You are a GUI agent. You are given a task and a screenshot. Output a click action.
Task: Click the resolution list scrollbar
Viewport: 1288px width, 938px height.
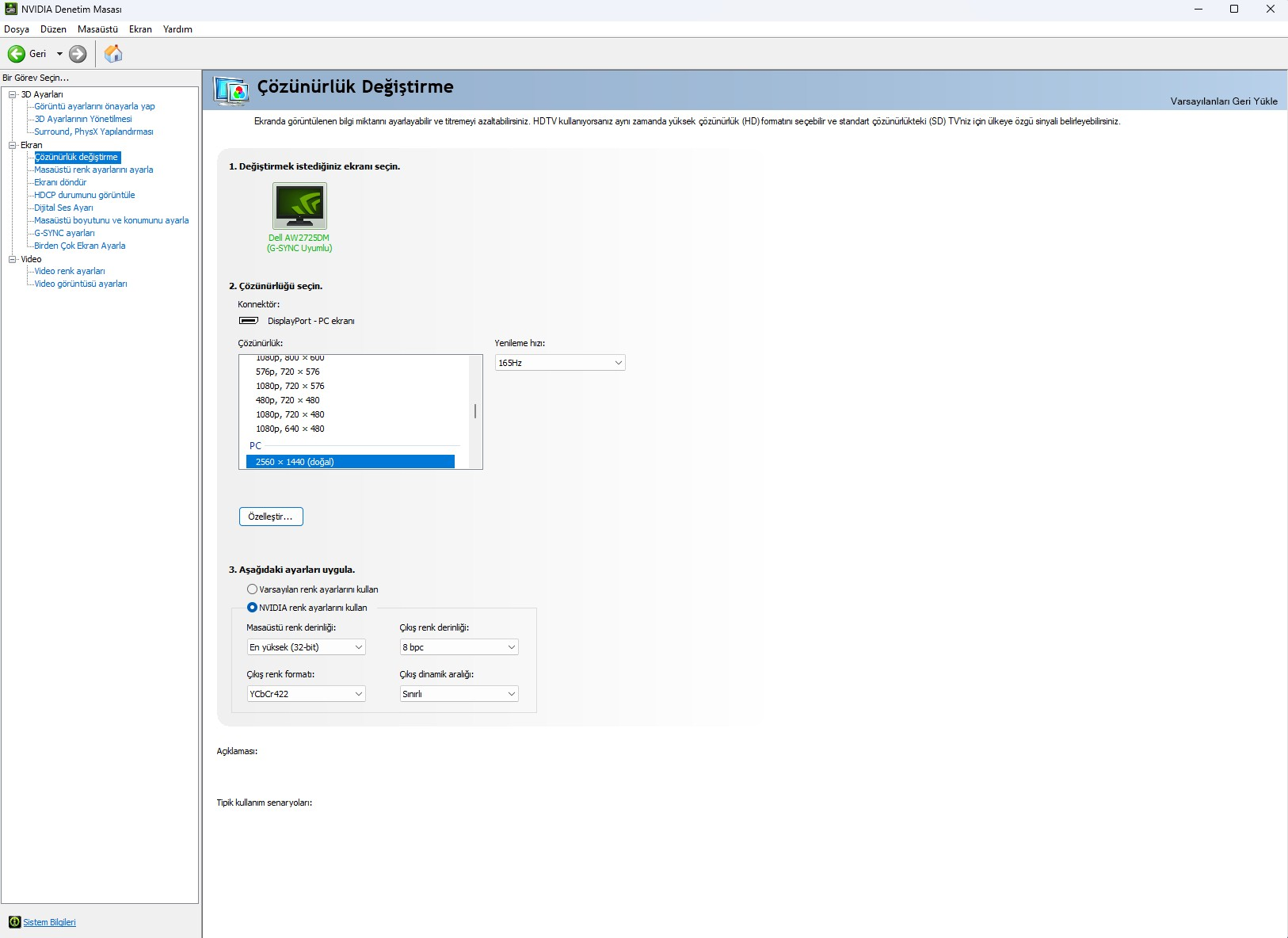pyautogui.click(x=475, y=411)
